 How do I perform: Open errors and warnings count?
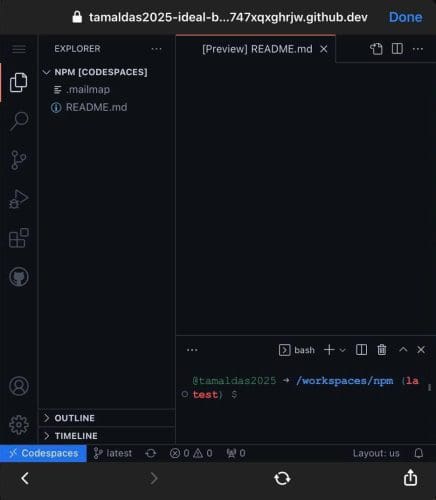click(191, 453)
